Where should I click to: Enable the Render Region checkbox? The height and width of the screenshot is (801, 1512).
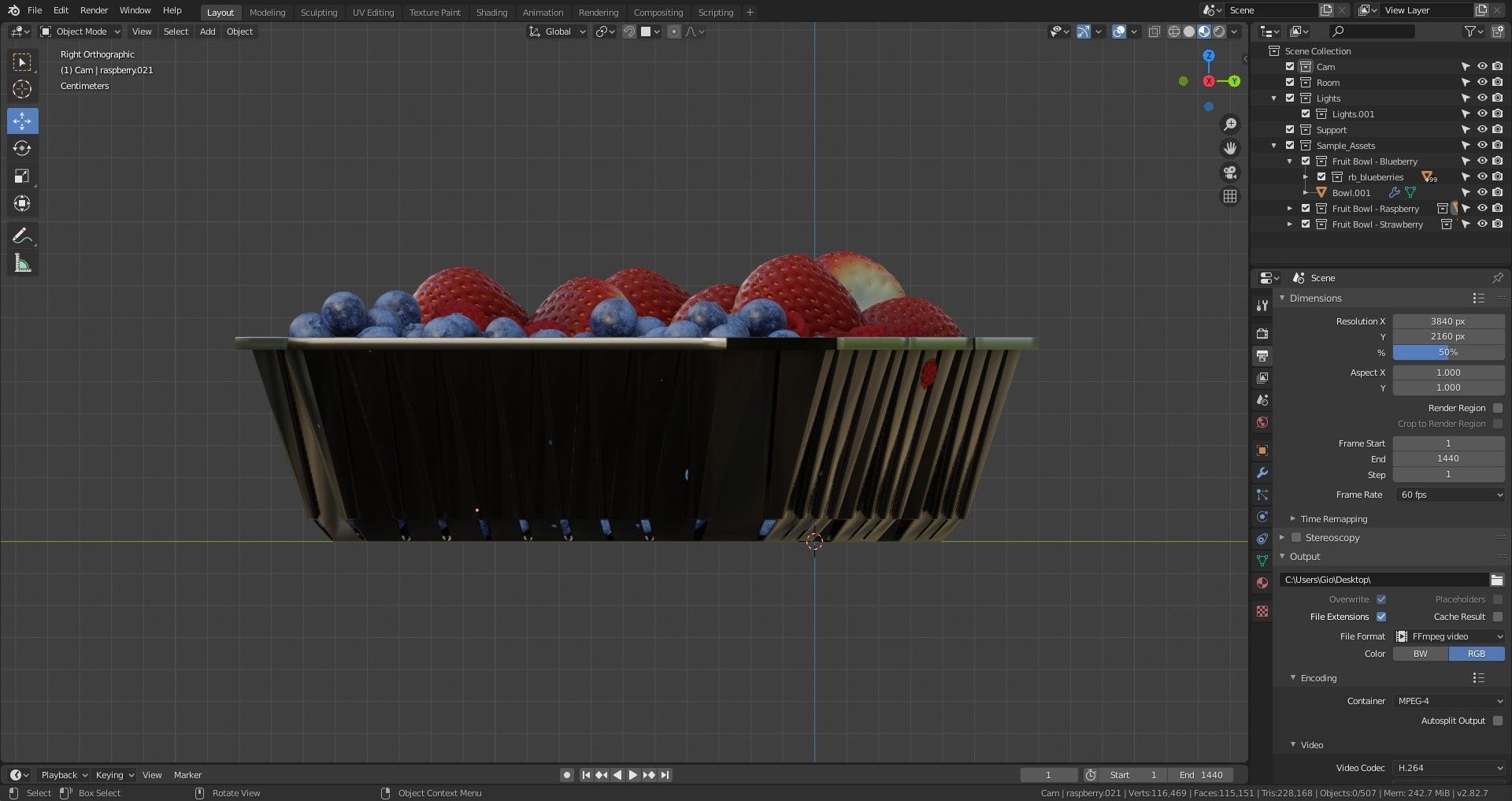coord(1497,408)
